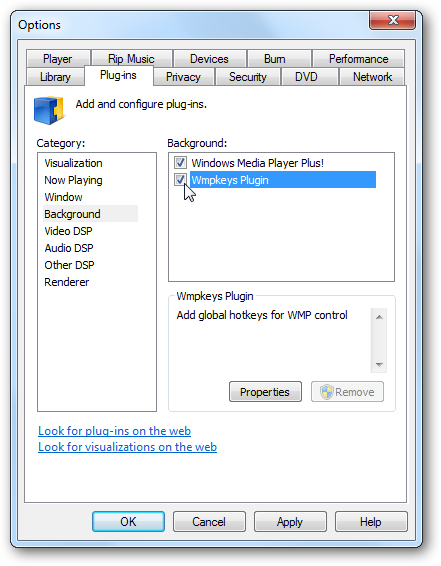Click the Apply button
Screen dimensions: 441x566
[290, 522]
